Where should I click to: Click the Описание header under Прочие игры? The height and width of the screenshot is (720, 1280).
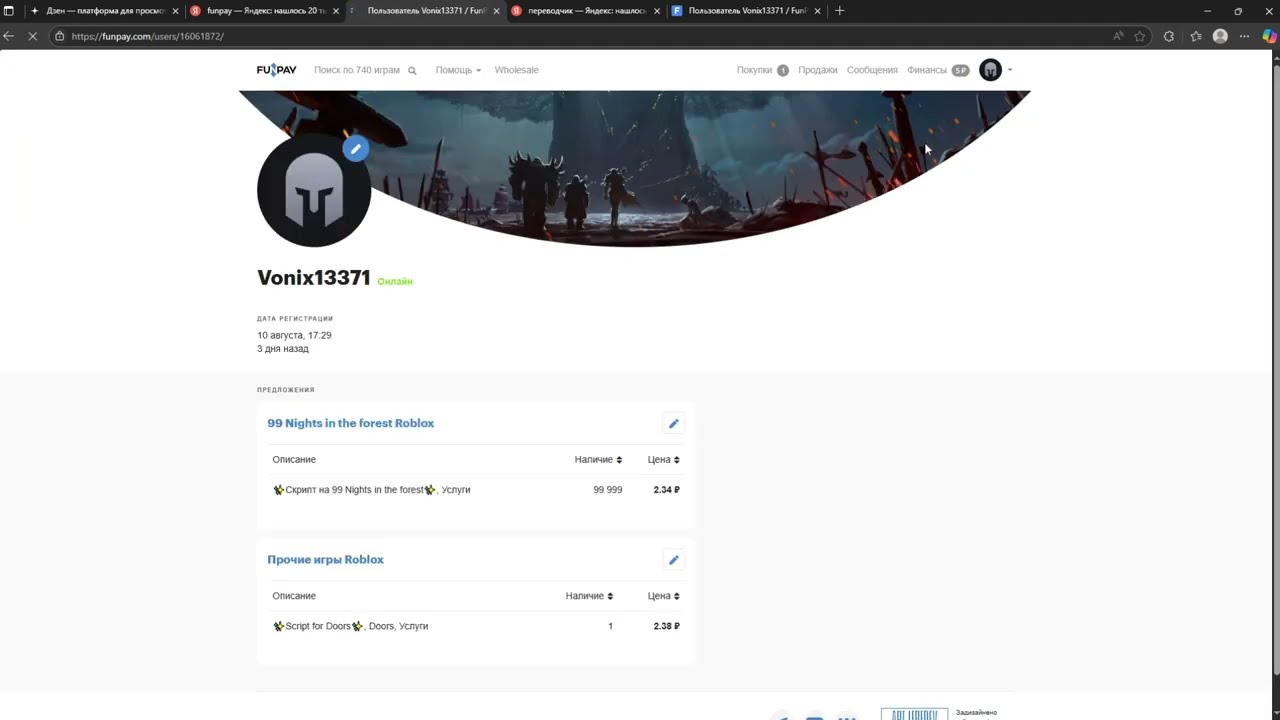click(294, 596)
